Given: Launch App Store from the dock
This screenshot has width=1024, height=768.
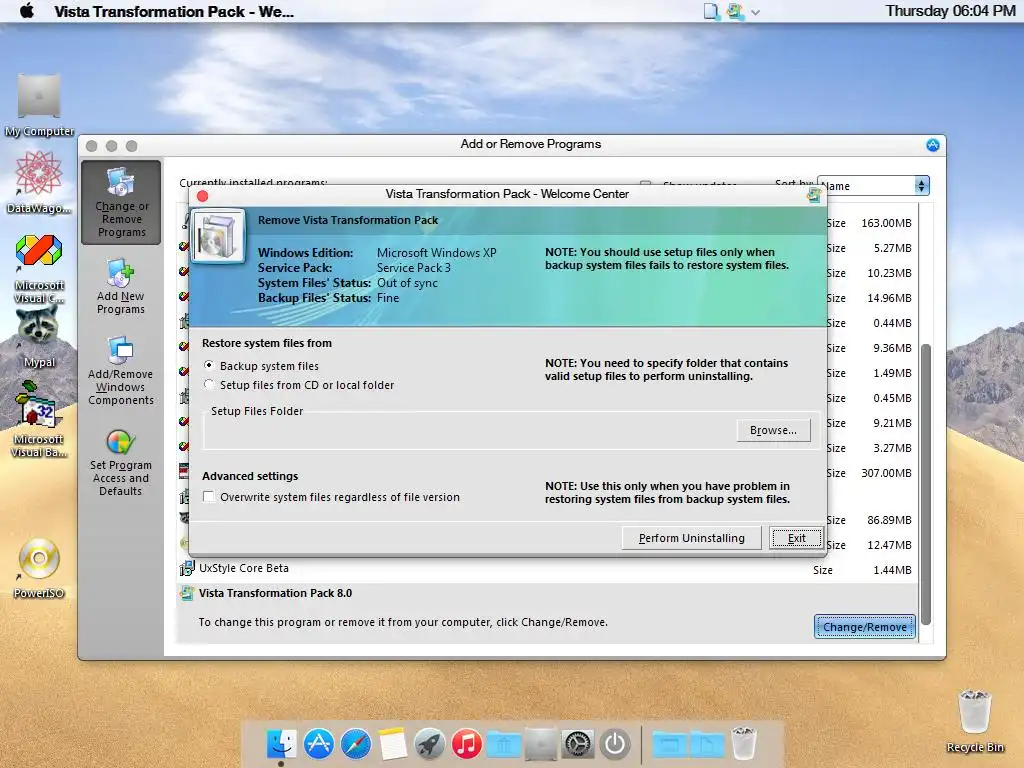Looking at the screenshot, I should tap(319, 744).
